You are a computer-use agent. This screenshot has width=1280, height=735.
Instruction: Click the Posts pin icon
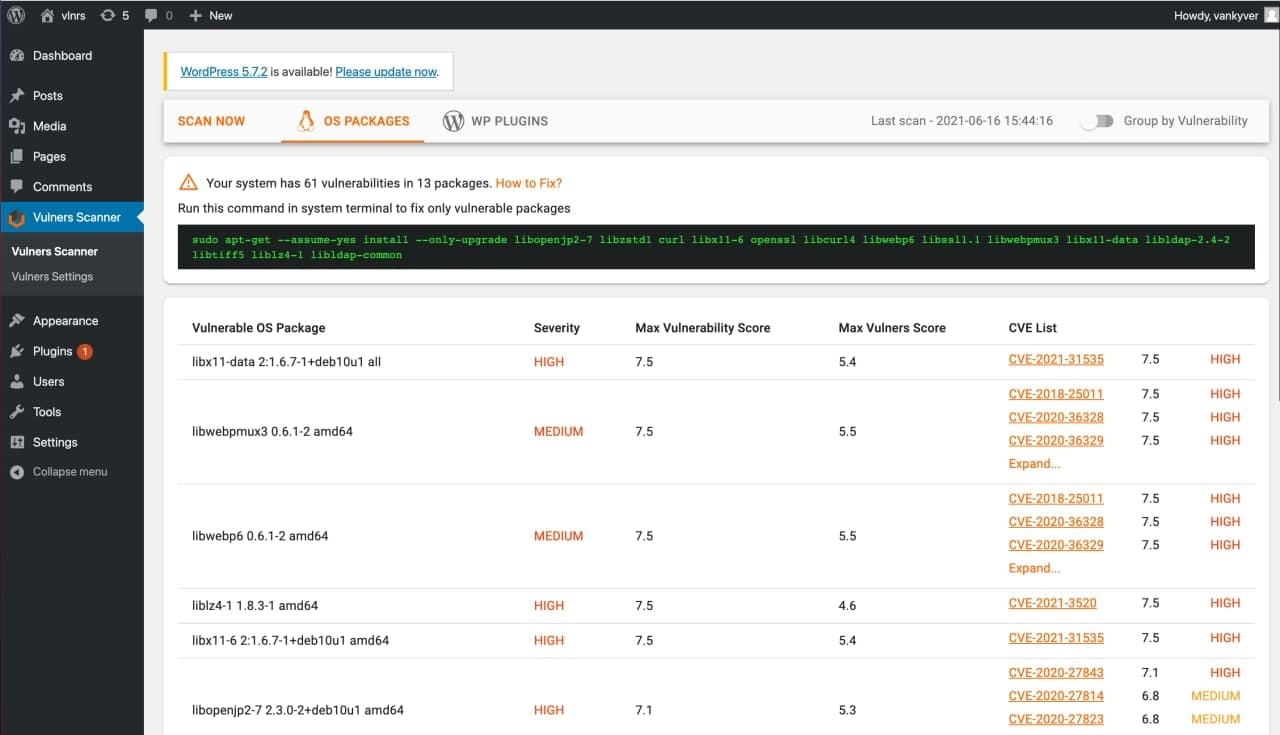point(17,96)
